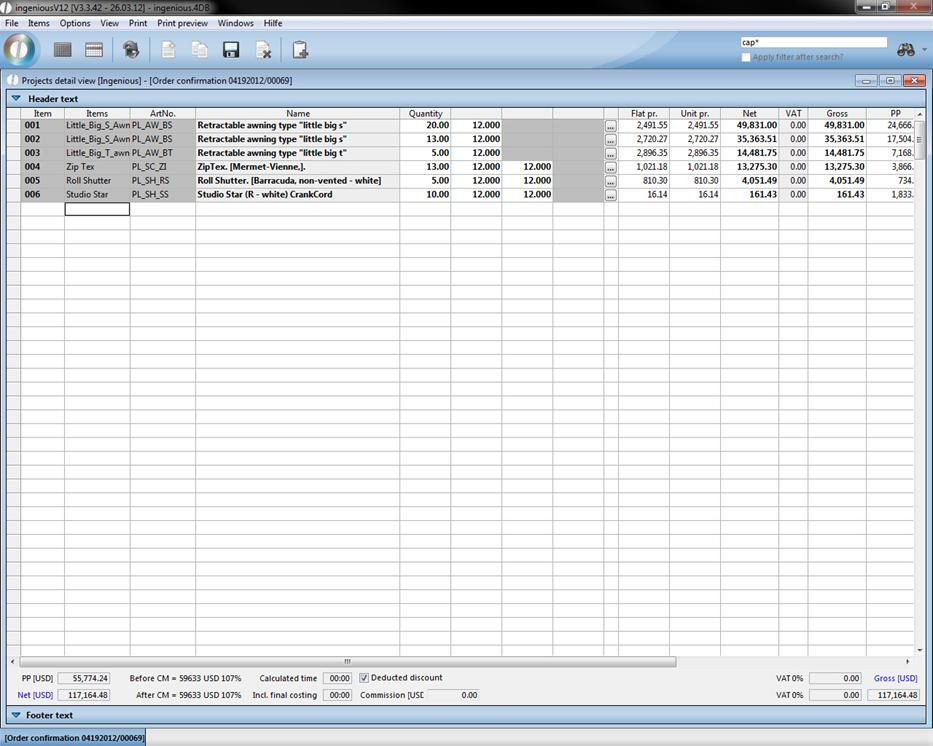The height and width of the screenshot is (746, 933).
Task: Click ellipsis button for item 004 row
Action: coord(610,168)
